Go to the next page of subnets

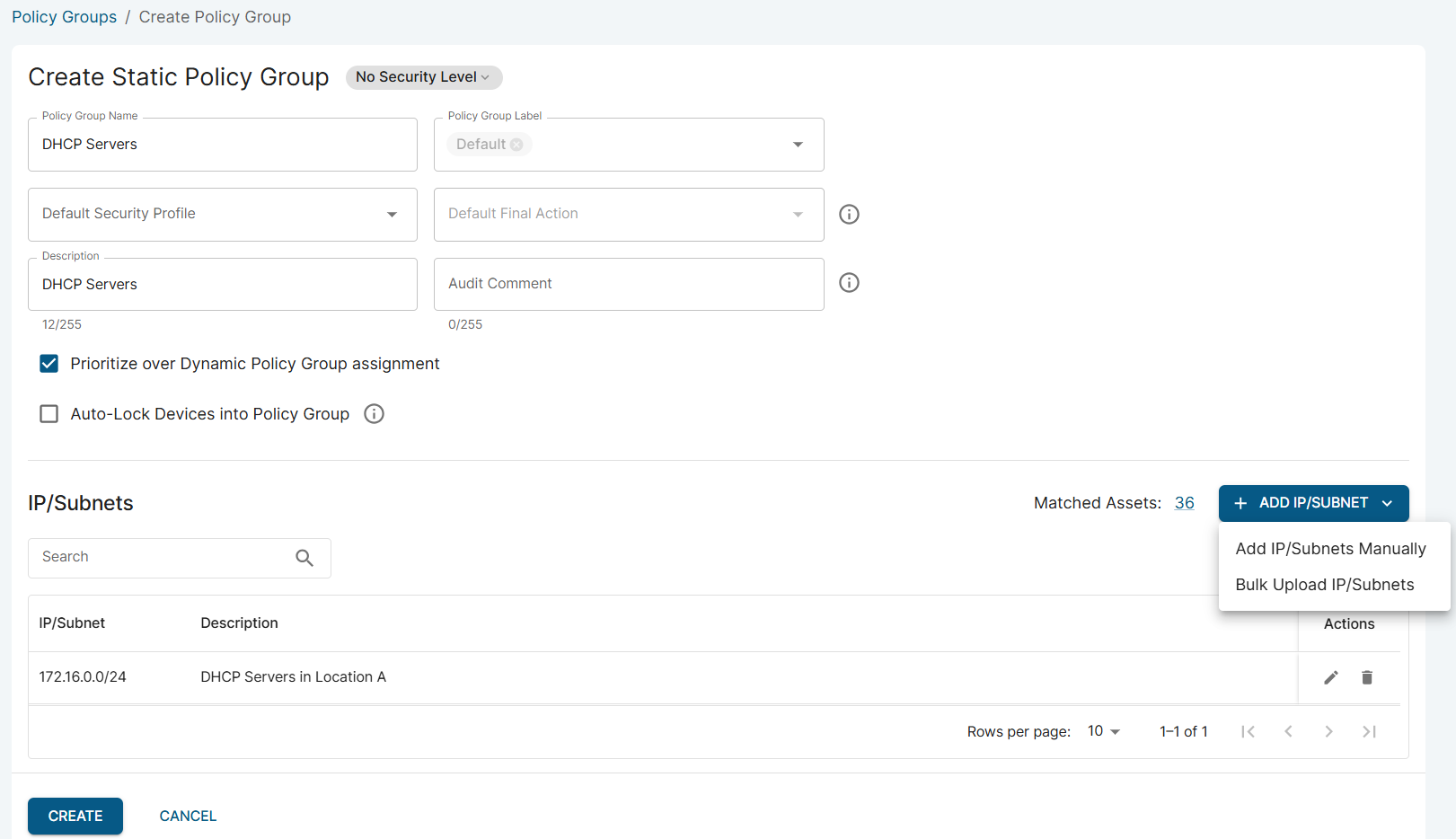[x=1328, y=731]
